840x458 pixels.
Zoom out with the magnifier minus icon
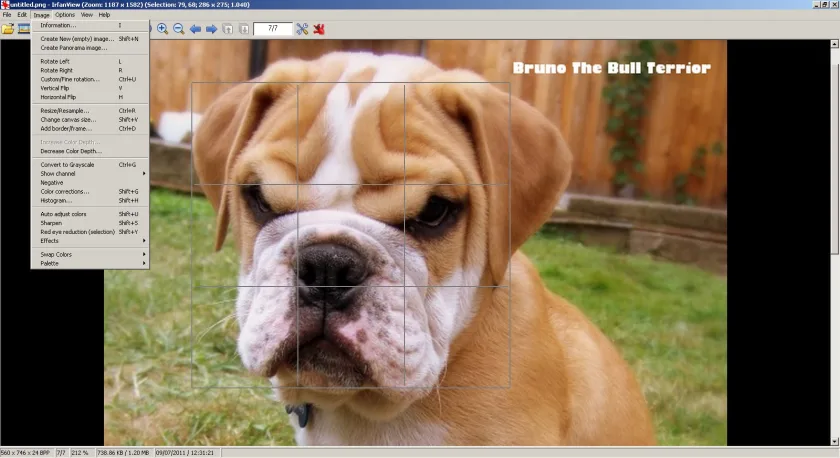179,29
